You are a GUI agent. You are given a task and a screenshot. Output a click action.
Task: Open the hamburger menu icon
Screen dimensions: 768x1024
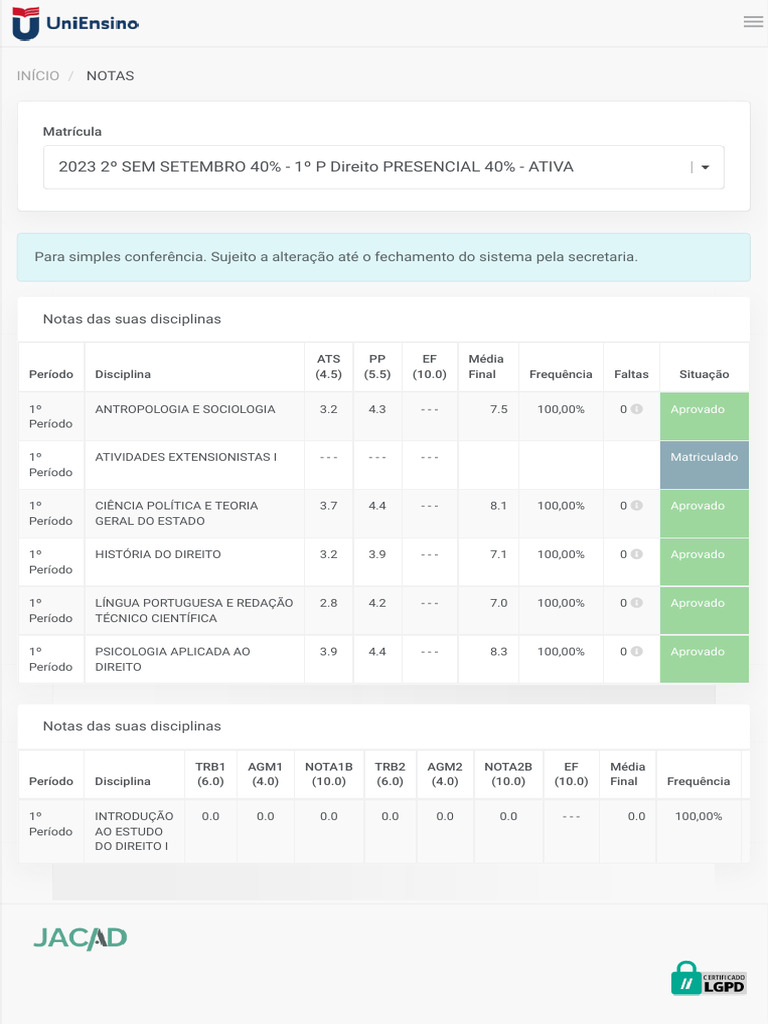(753, 22)
